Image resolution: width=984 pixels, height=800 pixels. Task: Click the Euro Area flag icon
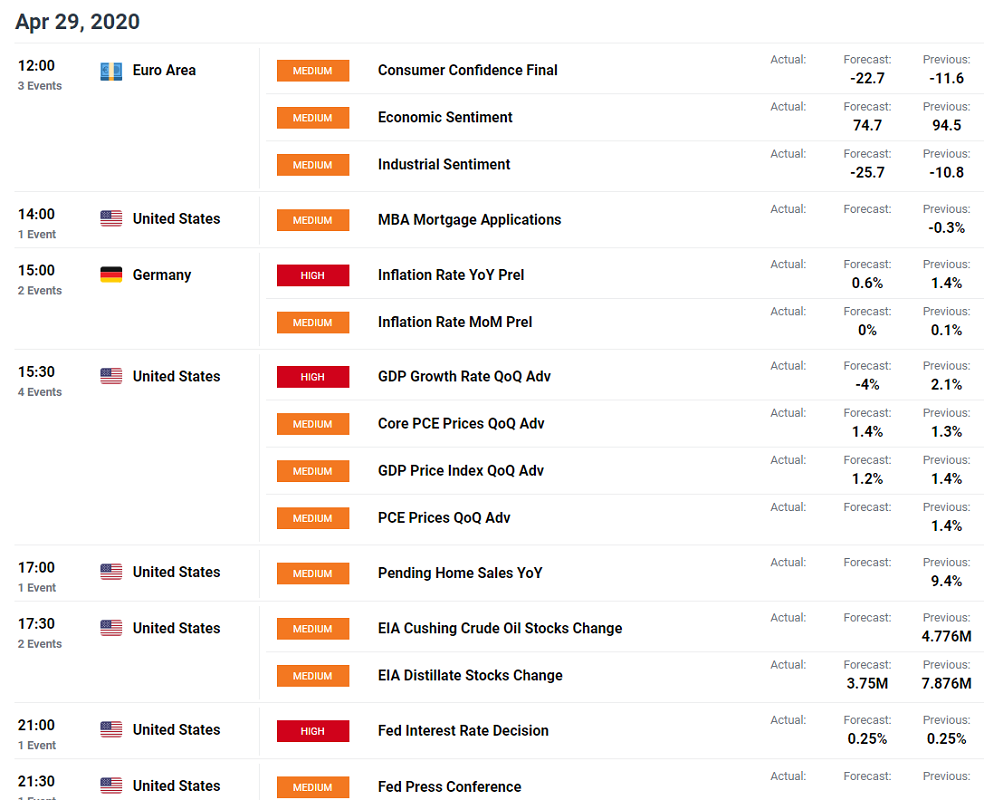111,71
